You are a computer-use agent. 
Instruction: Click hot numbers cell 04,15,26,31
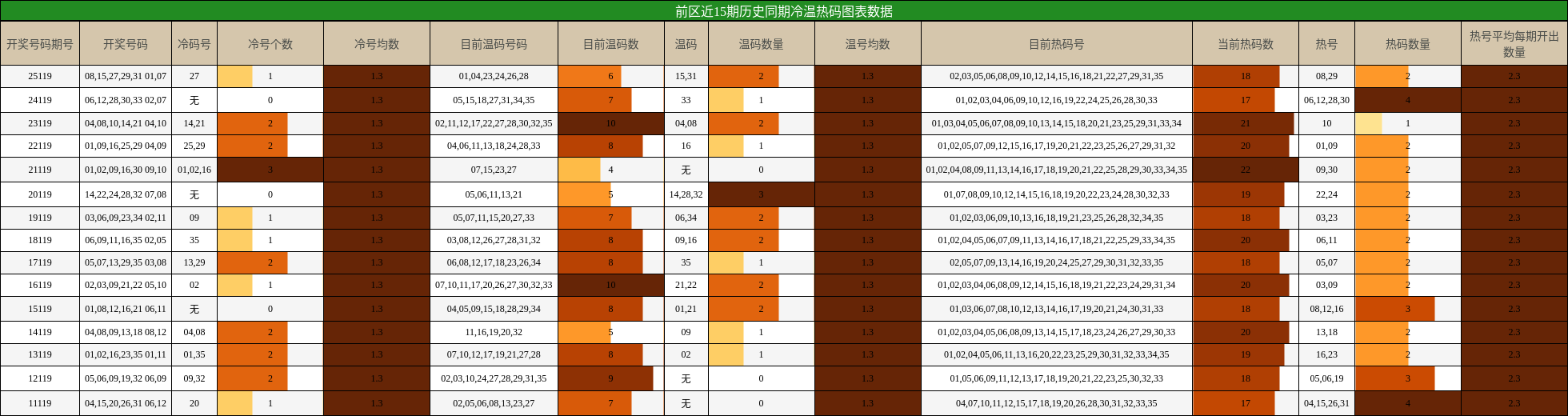1326,403
